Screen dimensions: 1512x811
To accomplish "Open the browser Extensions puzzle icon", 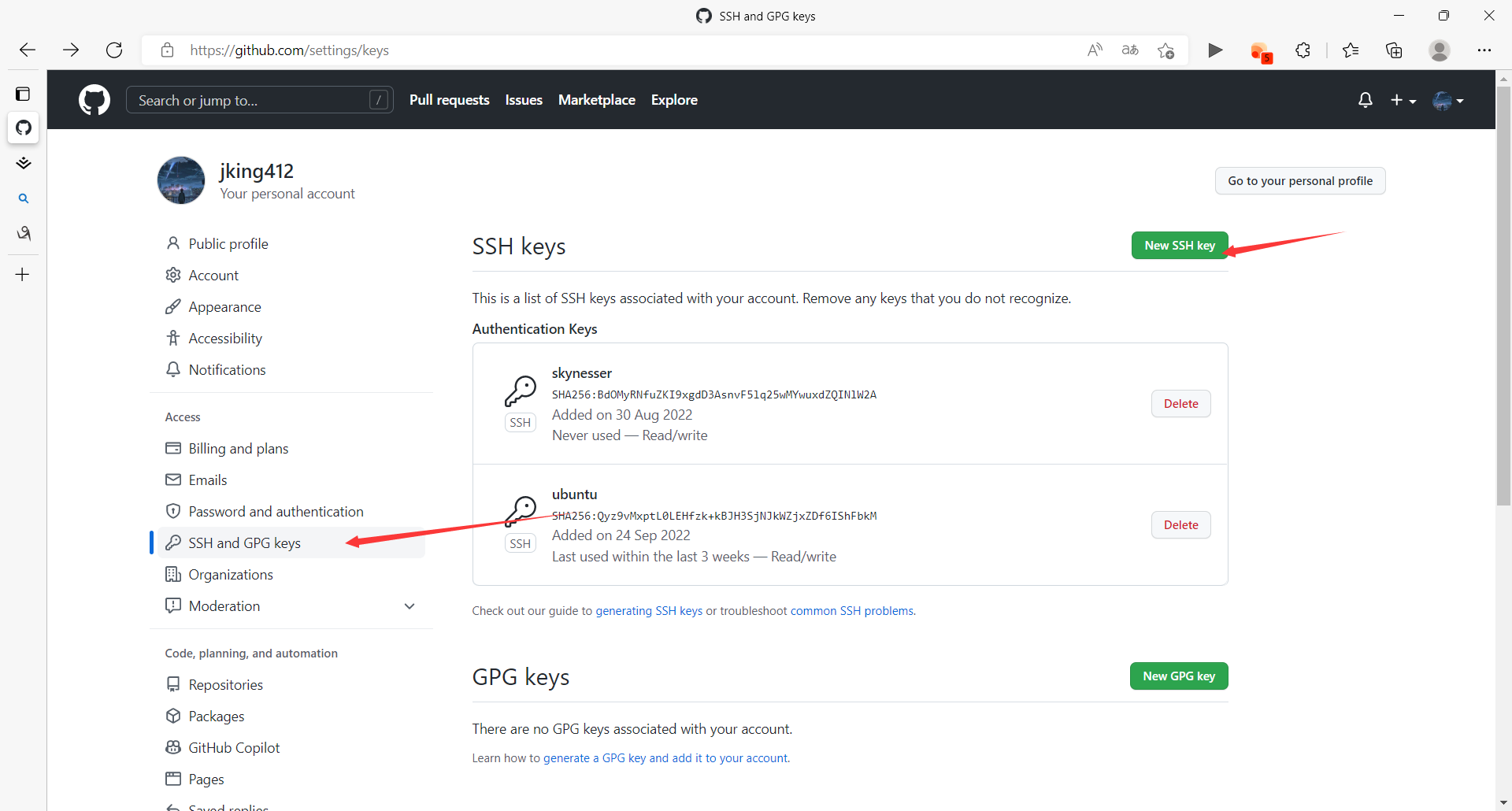I will click(1303, 50).
